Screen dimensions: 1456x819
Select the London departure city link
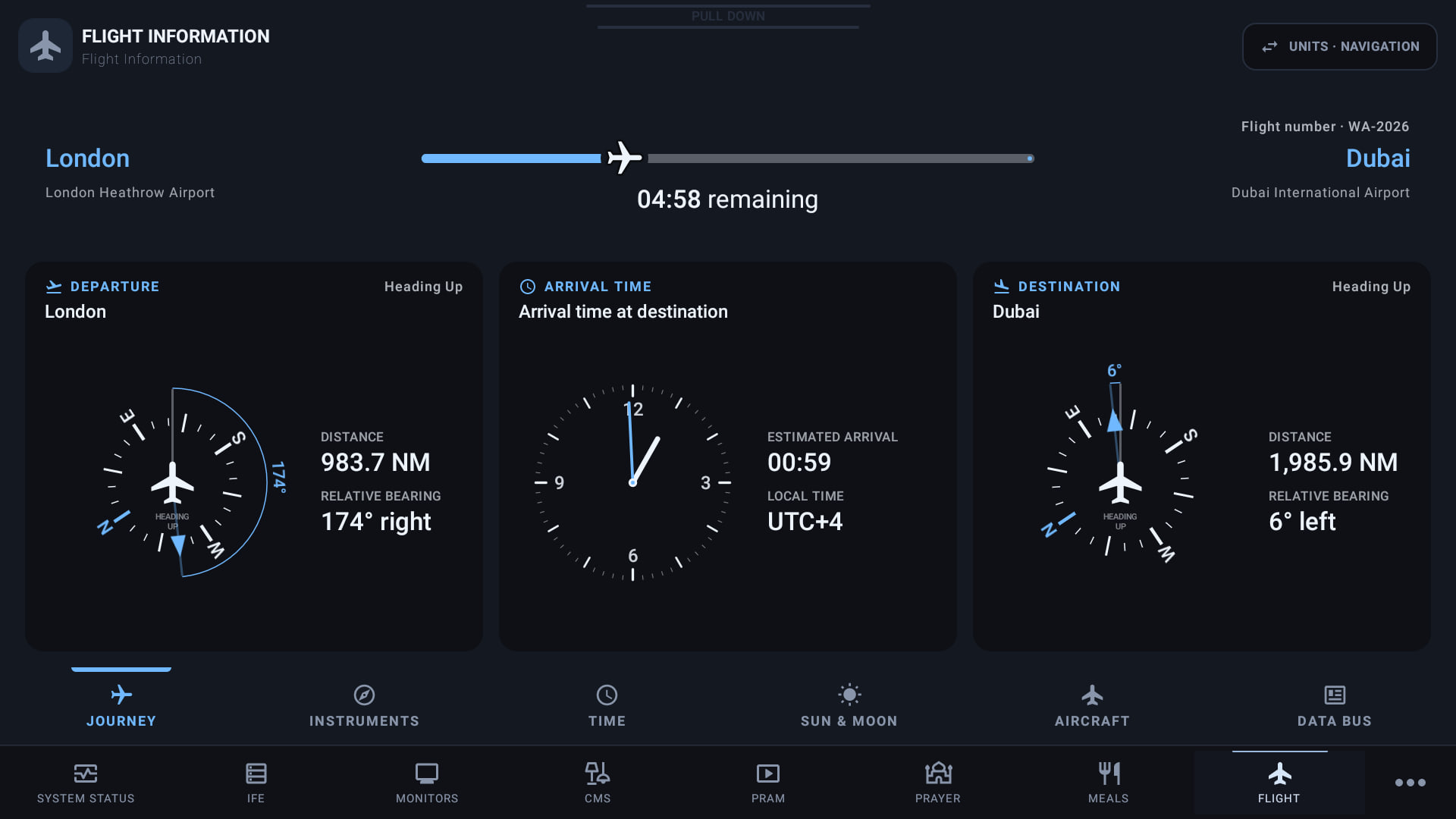click(87, 158)
